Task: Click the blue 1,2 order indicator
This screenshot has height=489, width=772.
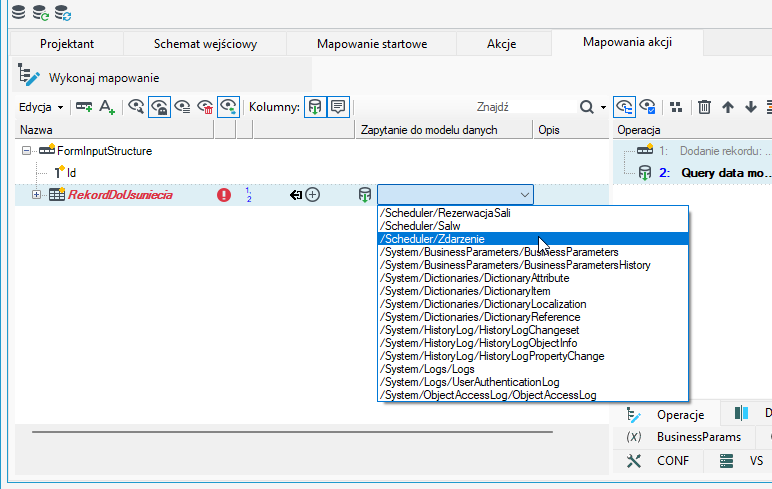Action: [x=249, y=195]
